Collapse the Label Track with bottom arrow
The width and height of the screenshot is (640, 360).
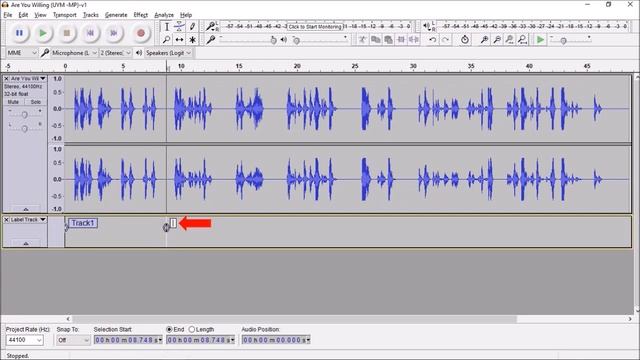pyautogui.click(x=26, y=244)
